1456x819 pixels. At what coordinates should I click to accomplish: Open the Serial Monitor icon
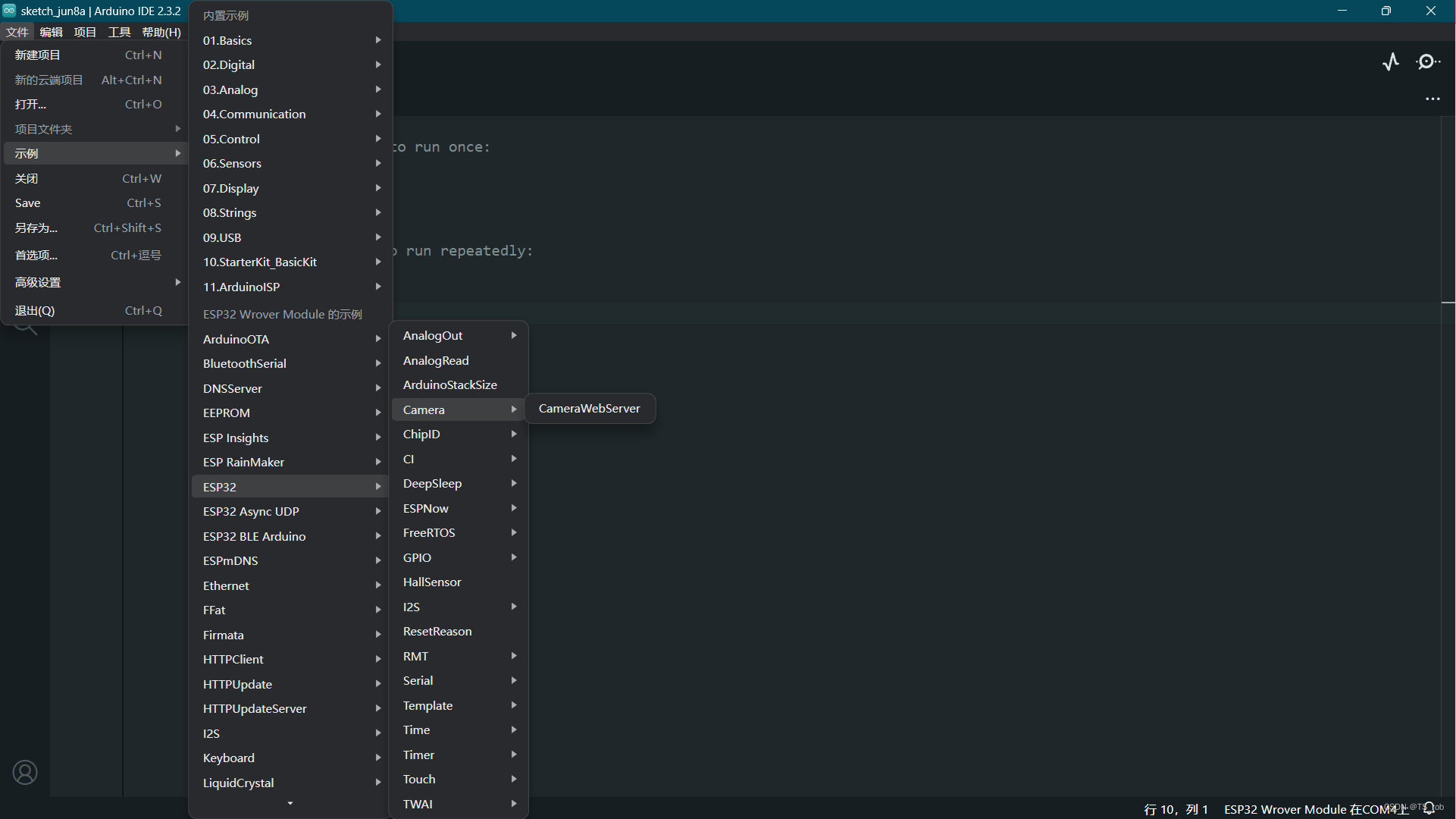1428,61
